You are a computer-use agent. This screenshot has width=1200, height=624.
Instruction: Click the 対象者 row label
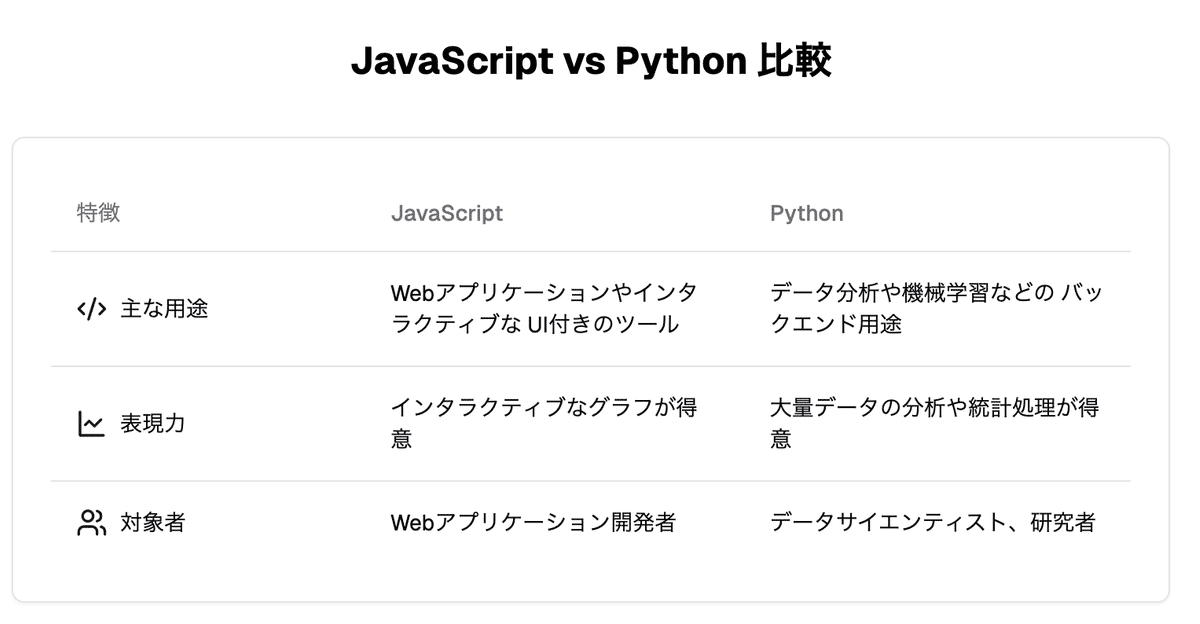click(153, 522)
